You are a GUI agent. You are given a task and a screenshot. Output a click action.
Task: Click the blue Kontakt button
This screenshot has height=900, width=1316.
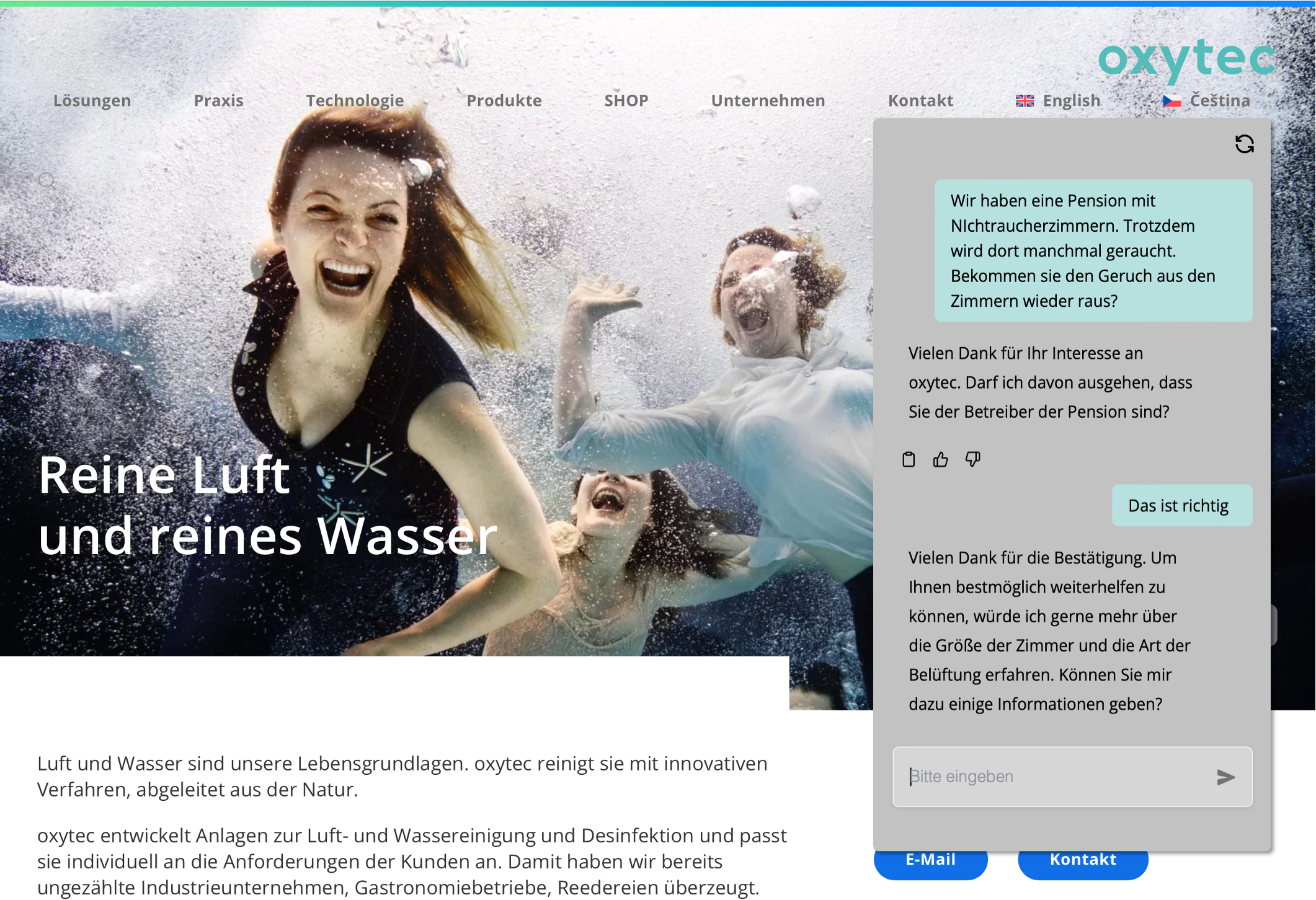pos(1083,863)
